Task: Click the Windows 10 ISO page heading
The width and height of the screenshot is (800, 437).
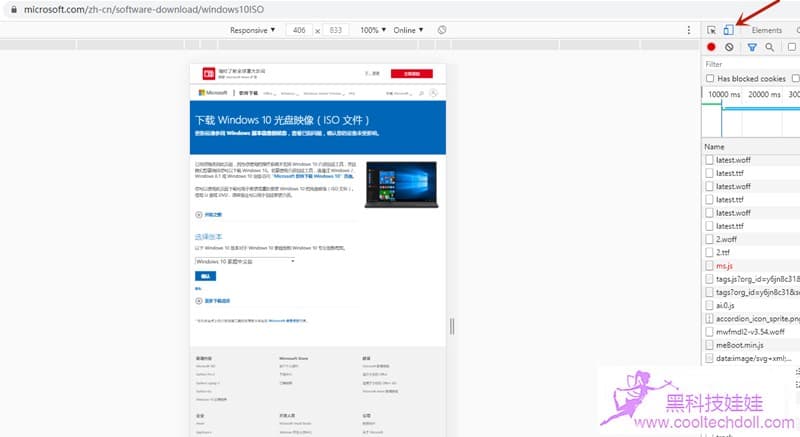Action: click(282, 120)
